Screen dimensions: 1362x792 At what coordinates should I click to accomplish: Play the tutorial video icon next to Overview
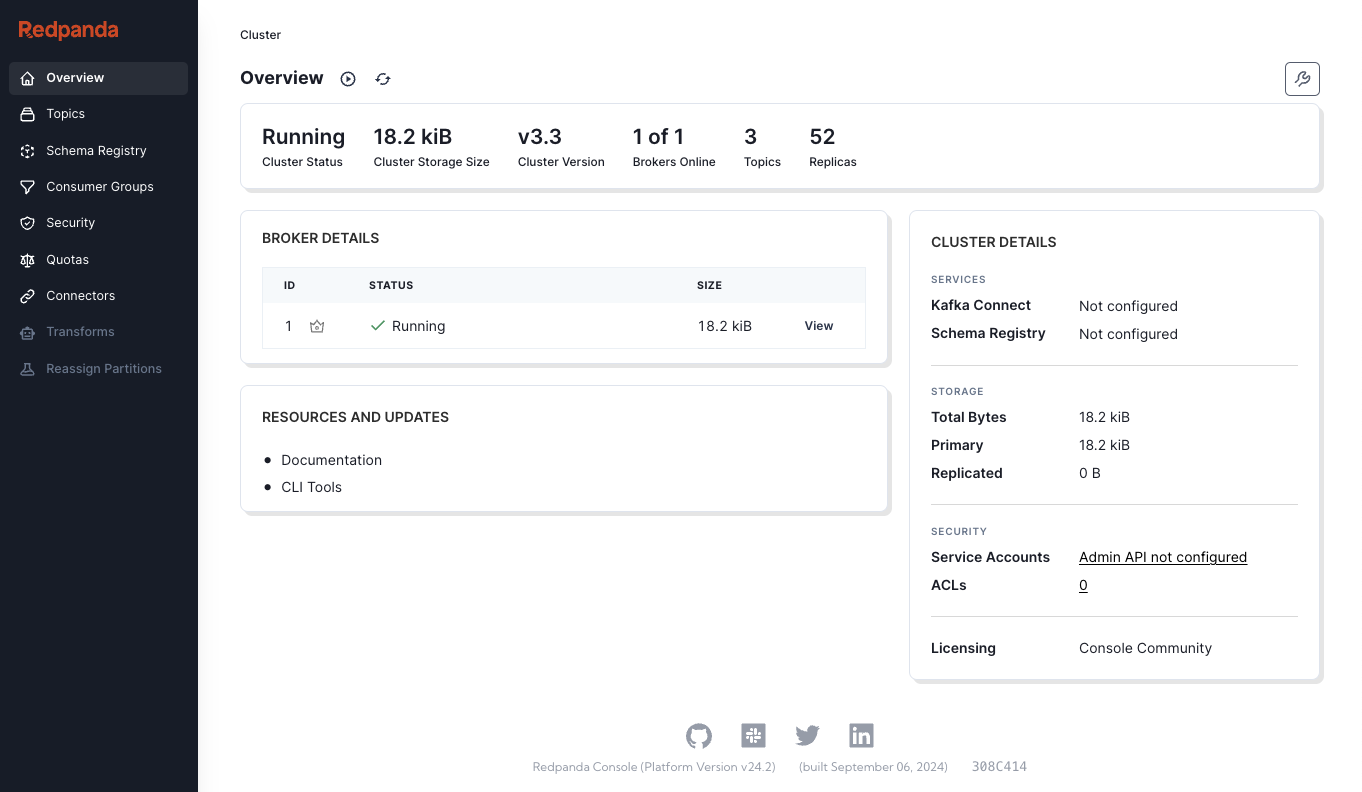pos(347,78)
